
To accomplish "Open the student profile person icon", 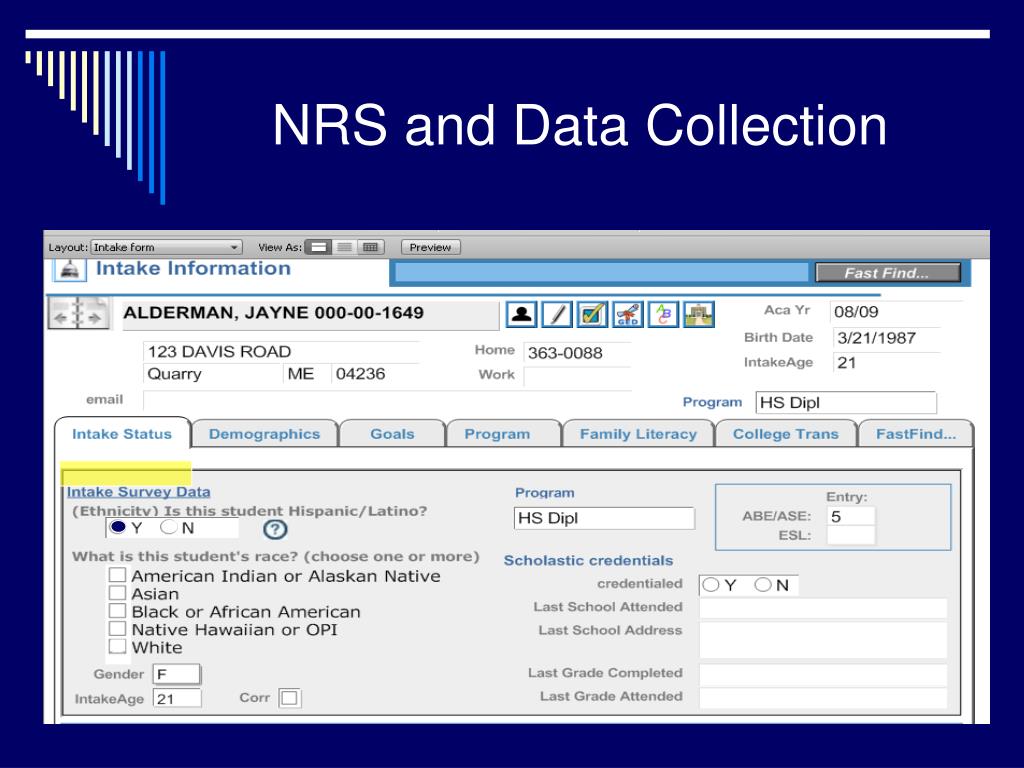I will point(522,314).
